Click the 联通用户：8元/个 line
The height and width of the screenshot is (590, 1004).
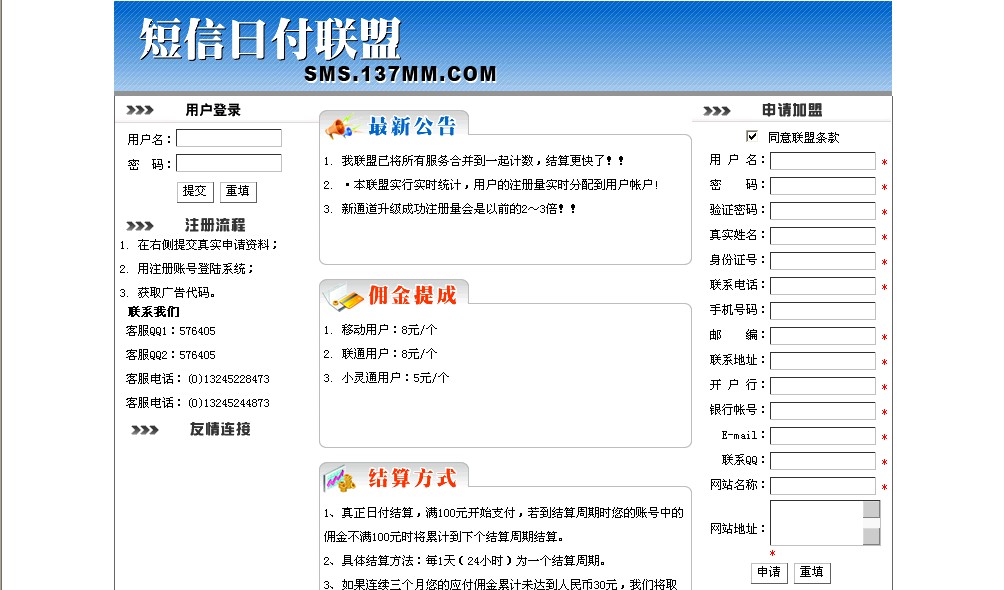click(389, 354)
